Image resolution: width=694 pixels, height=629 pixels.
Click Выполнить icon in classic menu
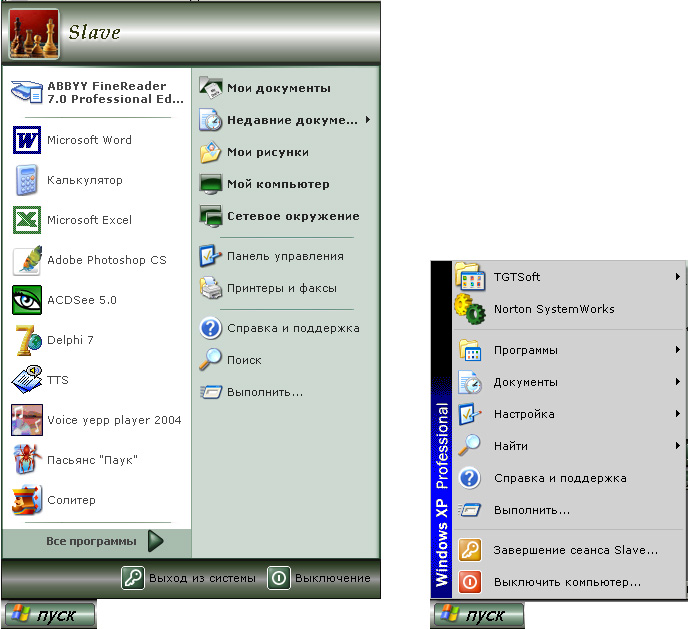pyautogui.click(x=469, y=510)
